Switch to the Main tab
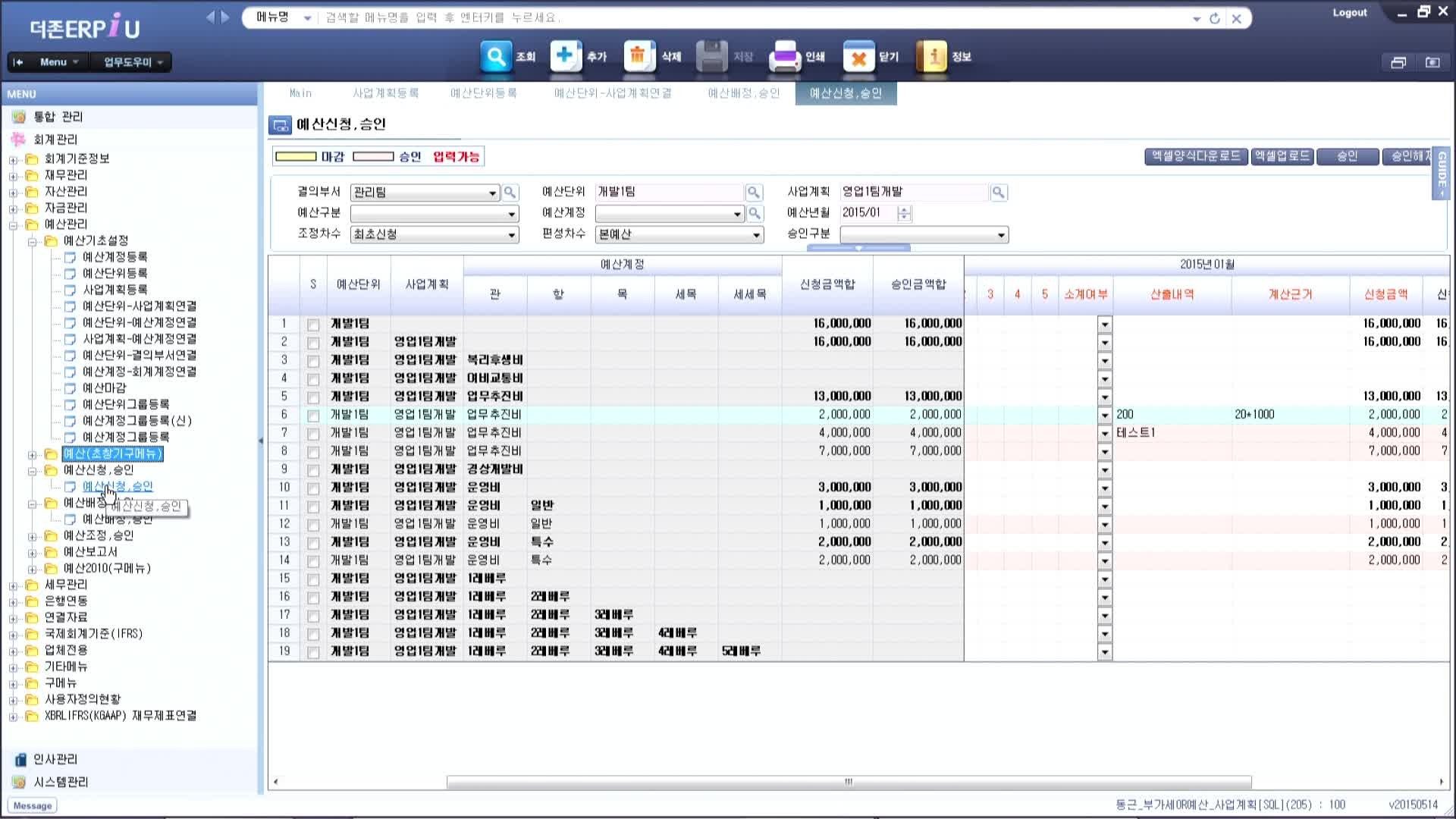1456x819 pixels. [300, 93]
